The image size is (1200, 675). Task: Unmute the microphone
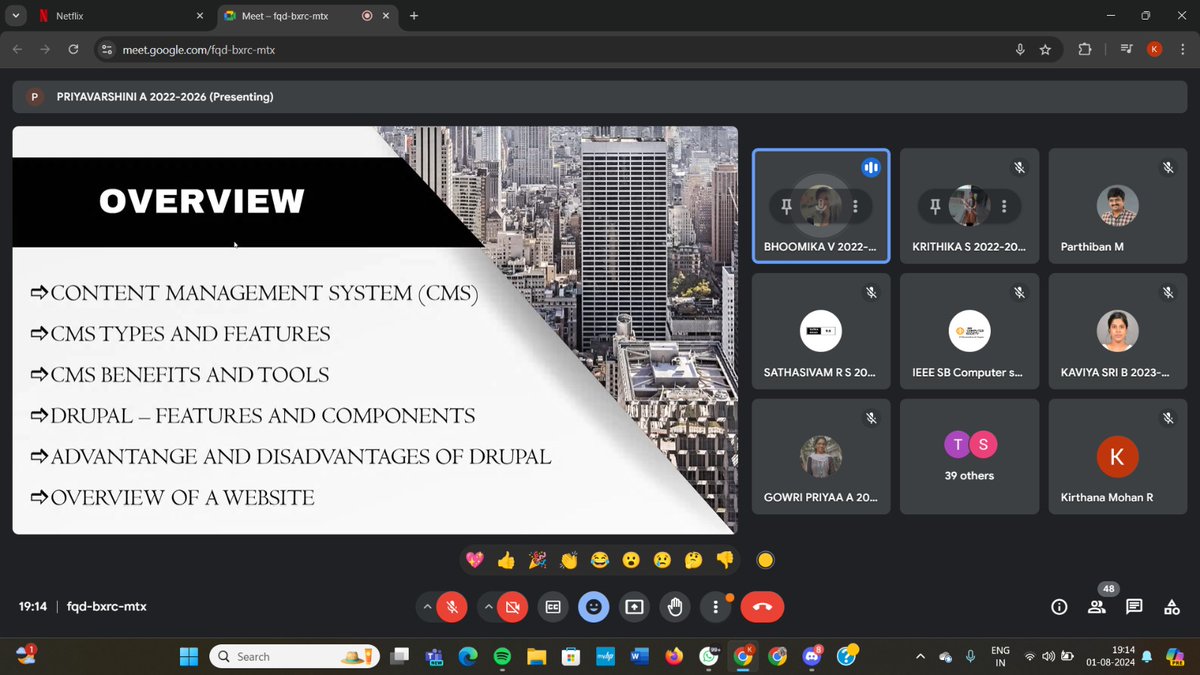point(451,606)
